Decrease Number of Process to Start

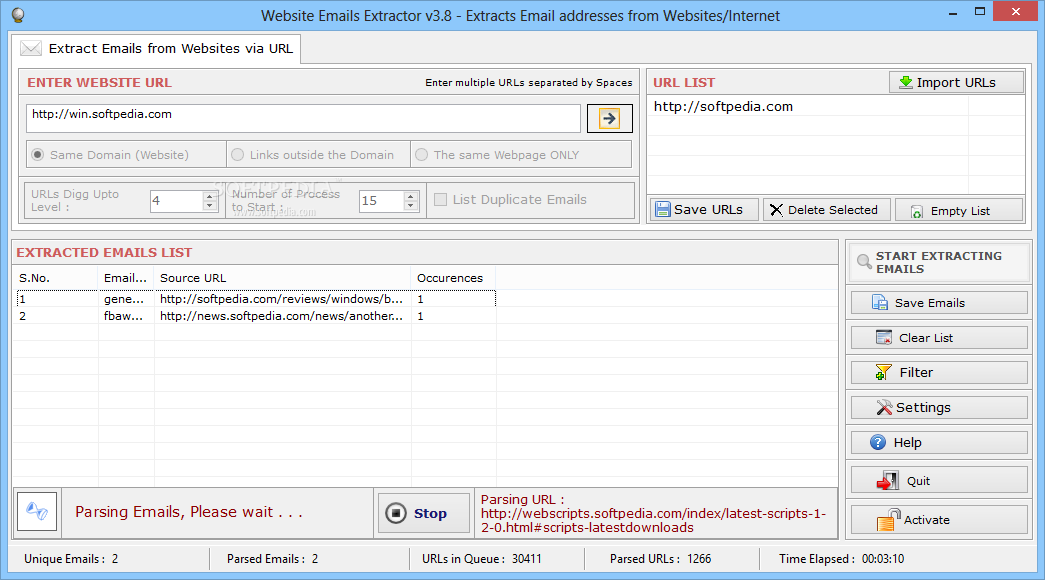(411, 205)
